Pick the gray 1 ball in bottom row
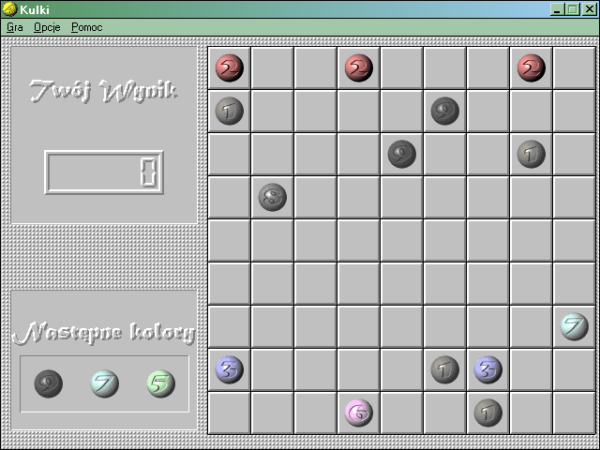 (488, 412)
